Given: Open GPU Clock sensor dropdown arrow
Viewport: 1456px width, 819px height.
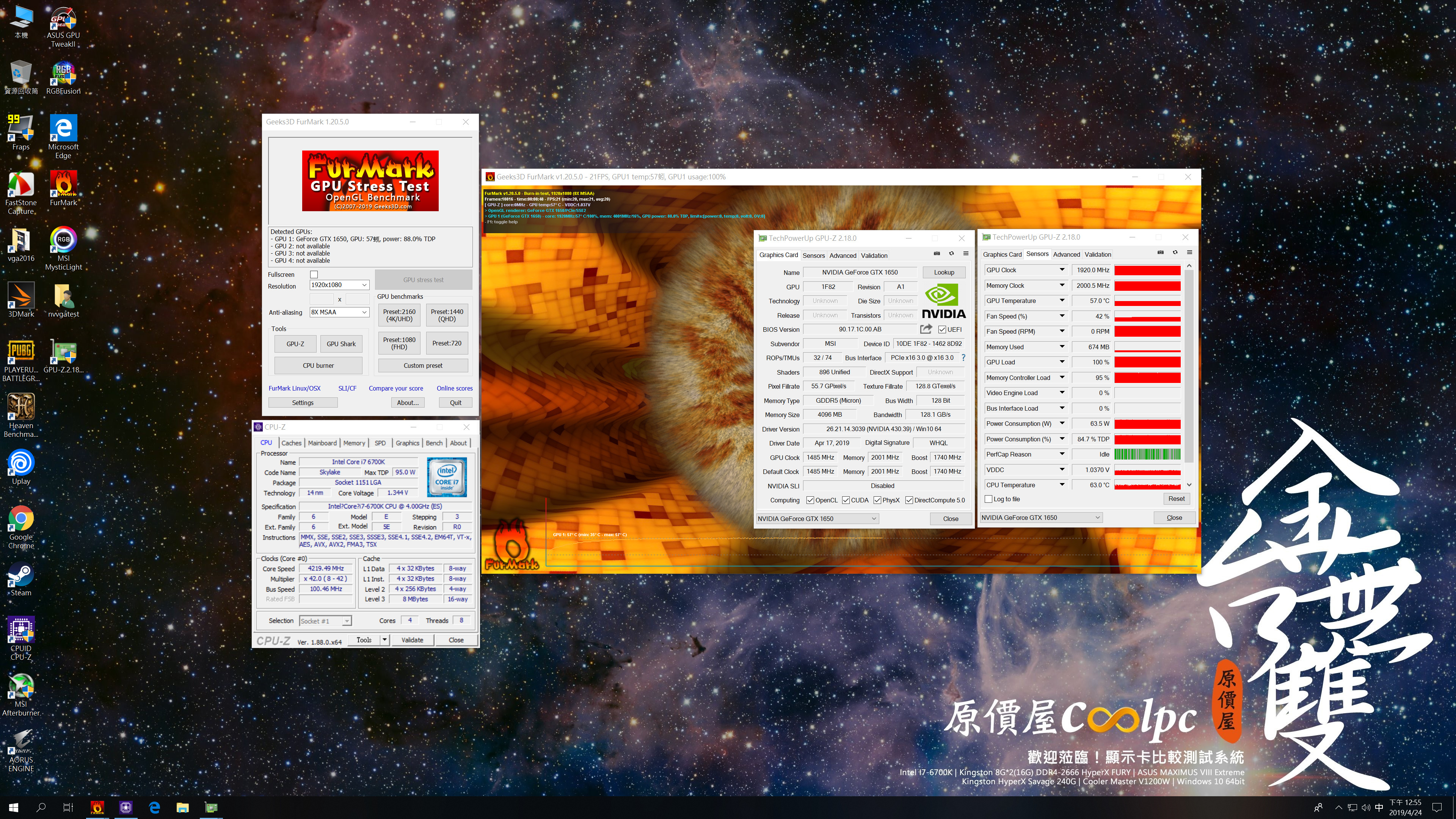Looking at the screenshot, I should click(x=1062, y=270).
